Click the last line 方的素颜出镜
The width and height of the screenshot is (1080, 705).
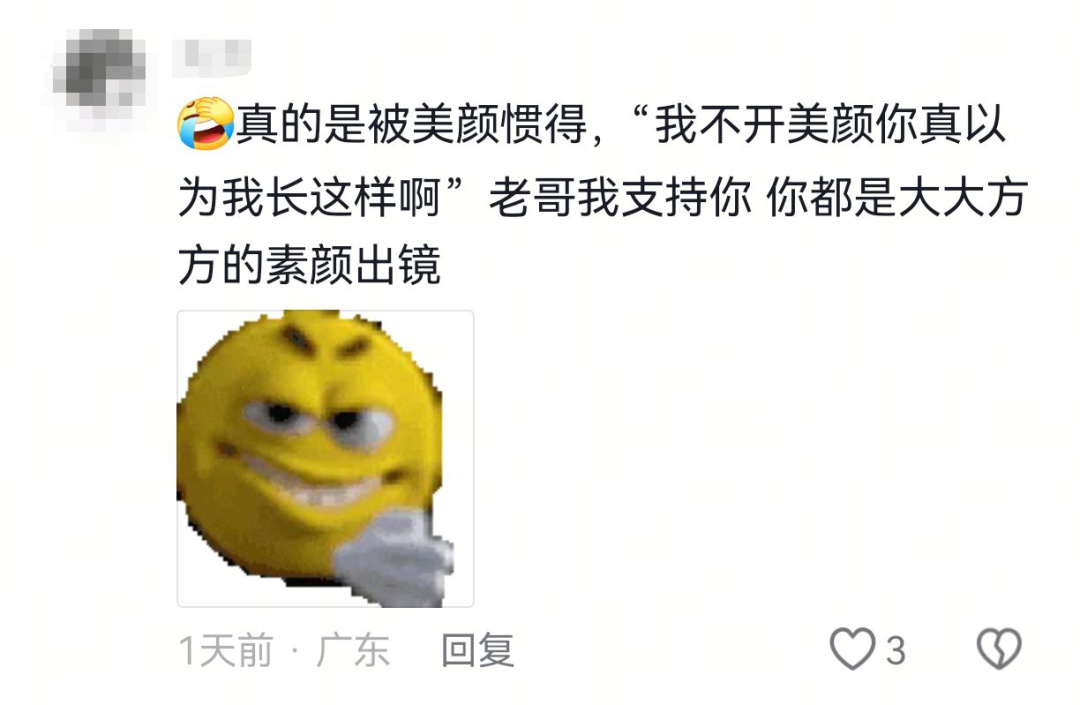pyautogui.click(x=309, y=265)
